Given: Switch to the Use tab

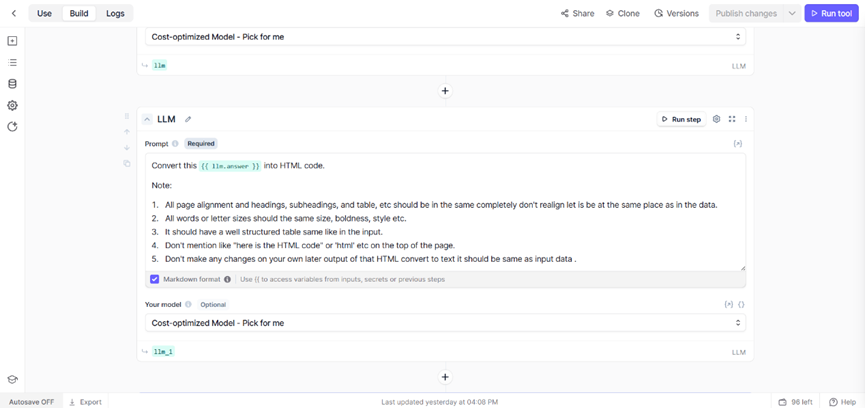Looking at the screenshot, I should (45, 13).
